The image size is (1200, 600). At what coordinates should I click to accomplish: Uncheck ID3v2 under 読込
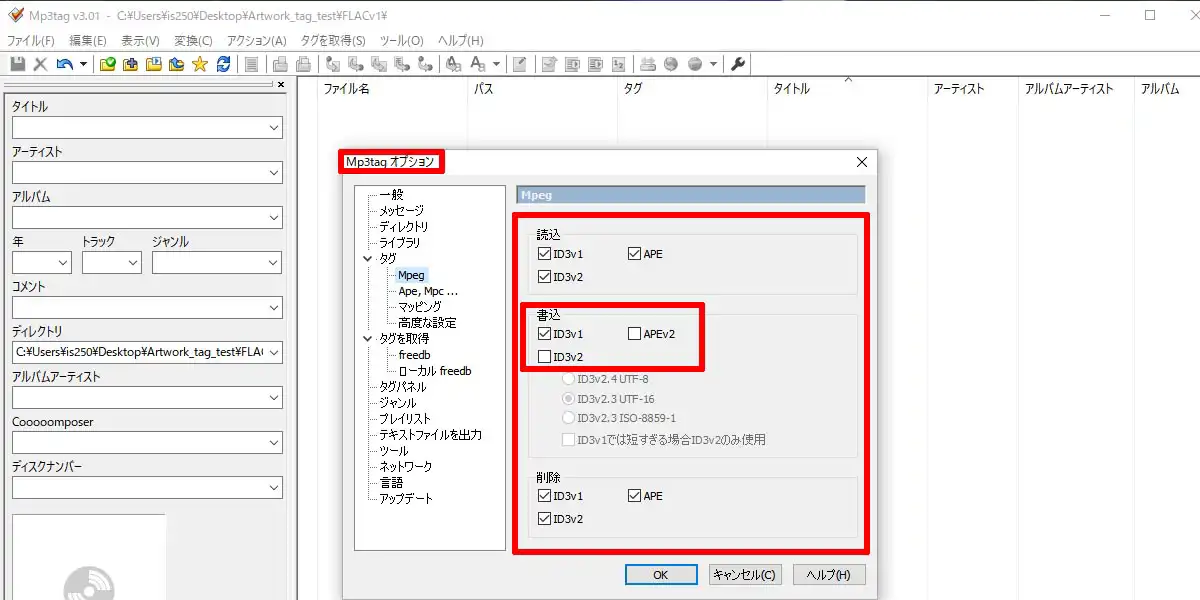point(544,277)
